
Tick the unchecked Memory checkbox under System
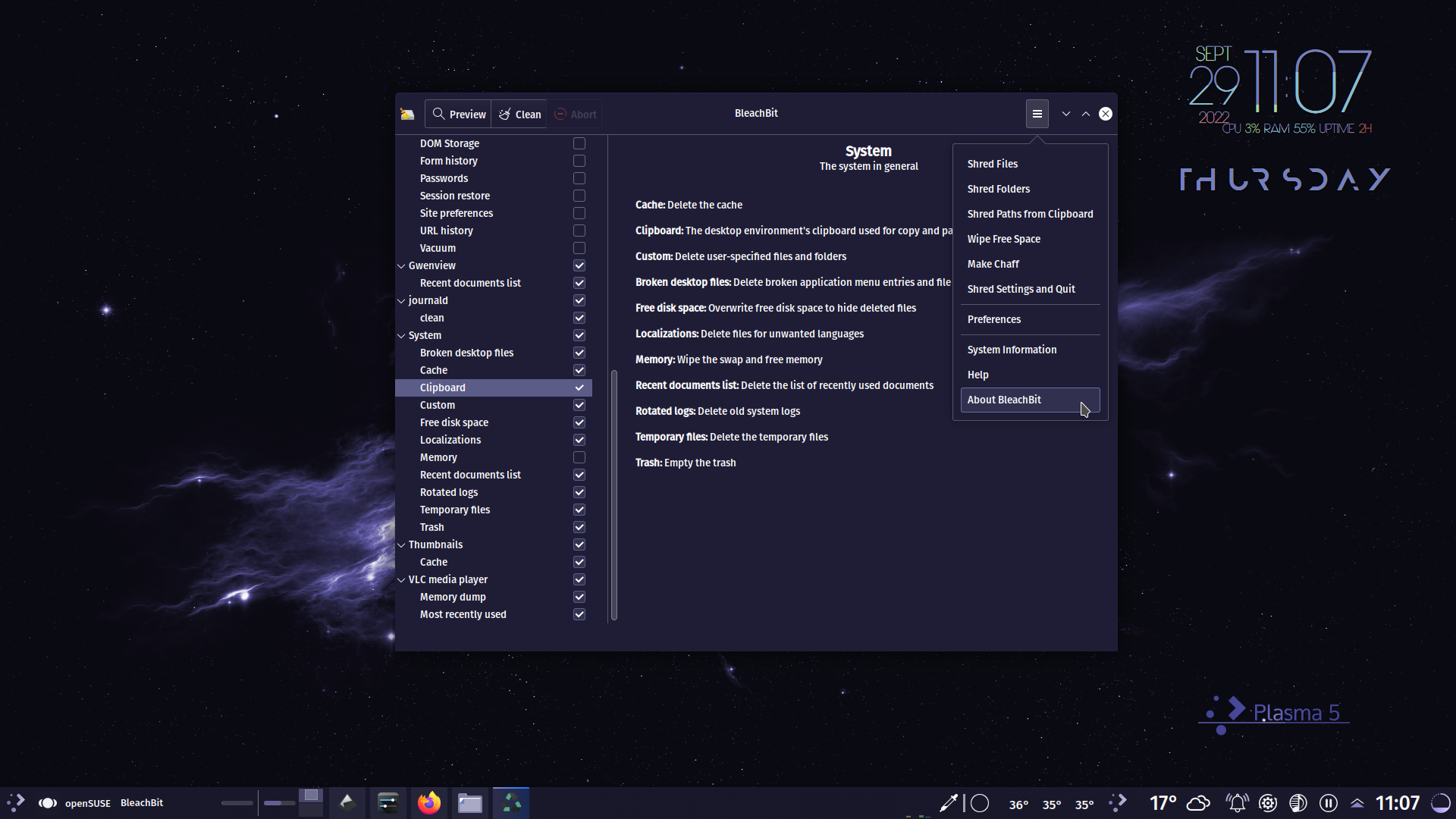[x=579, y=457]
